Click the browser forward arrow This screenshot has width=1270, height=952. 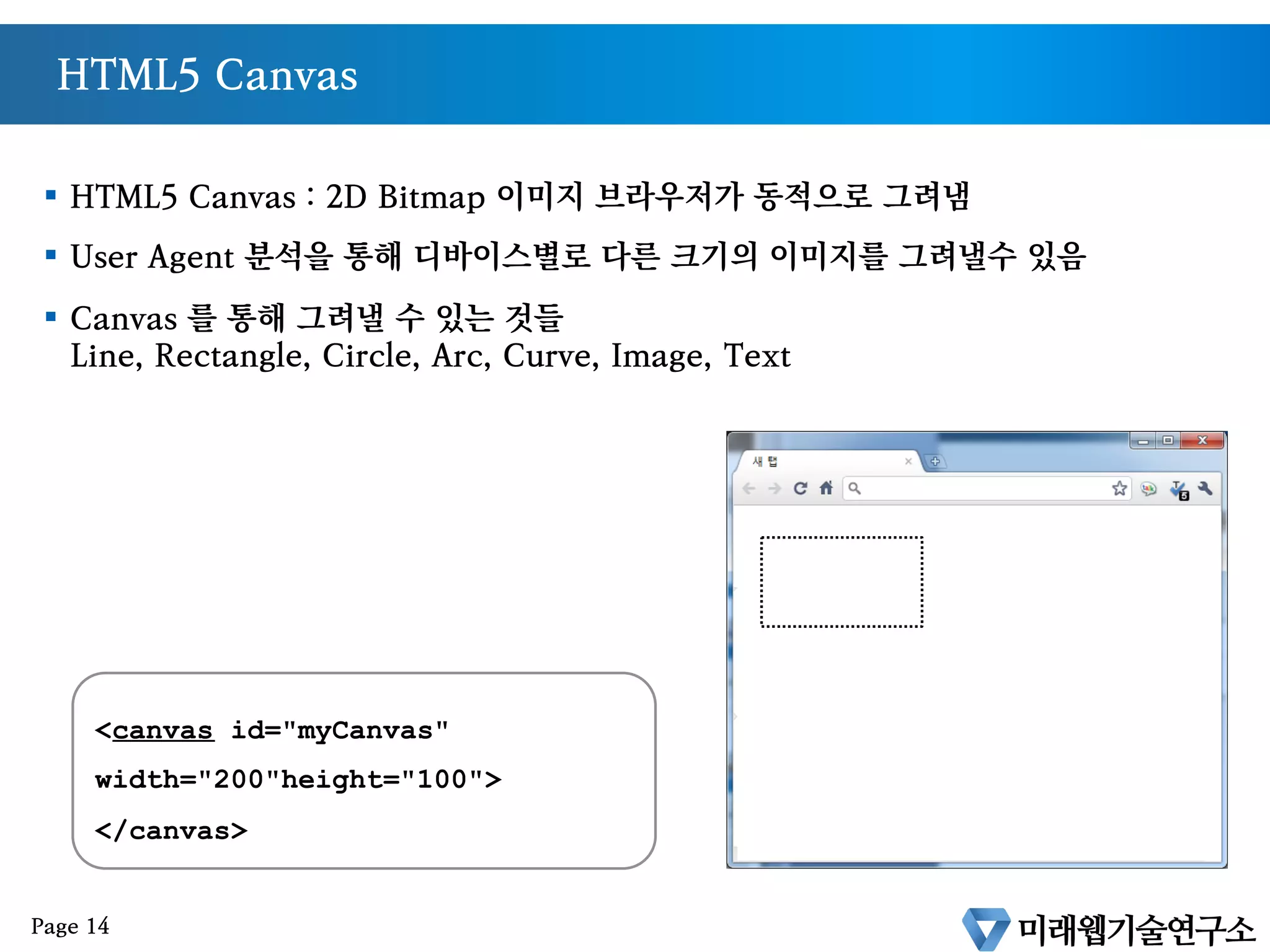click(775, 488)
